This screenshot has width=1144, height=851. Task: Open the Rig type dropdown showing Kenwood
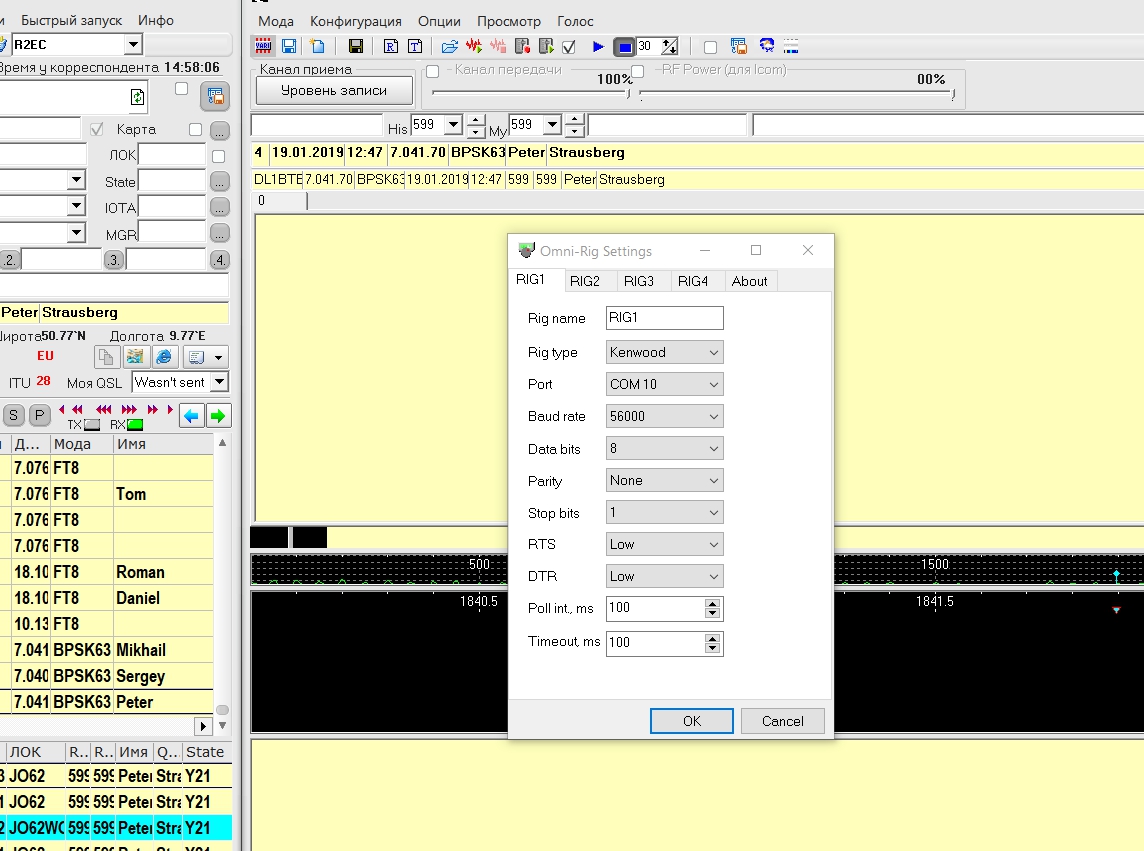664,352
